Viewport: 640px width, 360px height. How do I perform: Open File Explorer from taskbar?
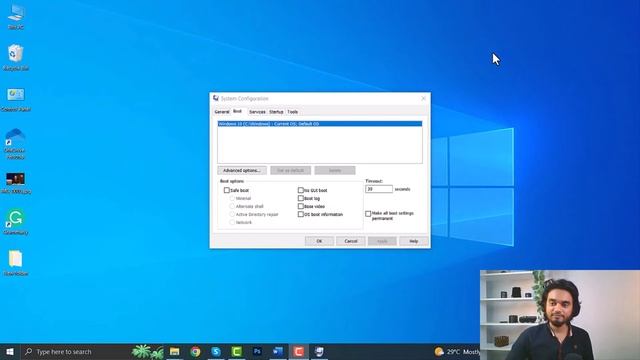click(175, 351)
